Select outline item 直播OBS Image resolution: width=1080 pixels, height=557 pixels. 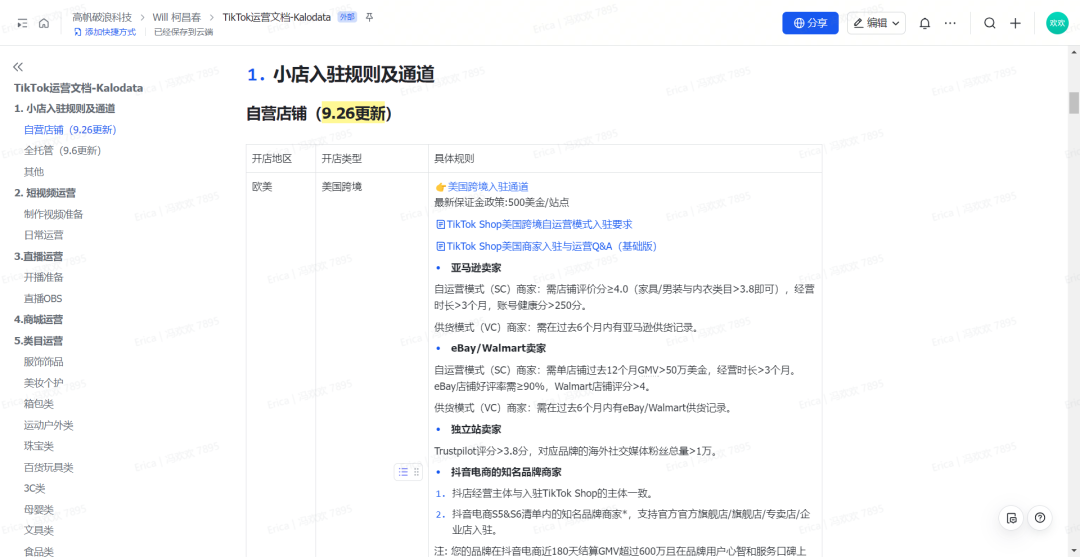tap(43, 298)
